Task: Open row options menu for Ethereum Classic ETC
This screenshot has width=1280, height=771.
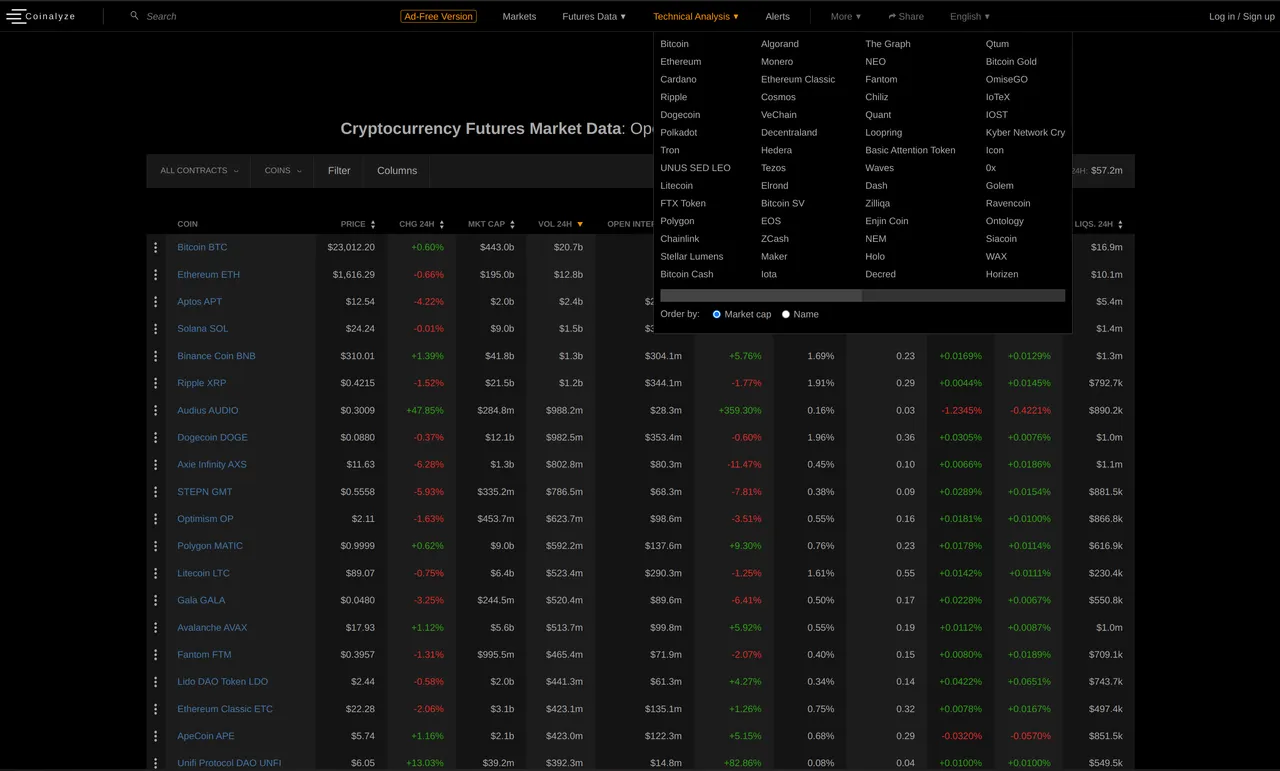Action: 156,709
